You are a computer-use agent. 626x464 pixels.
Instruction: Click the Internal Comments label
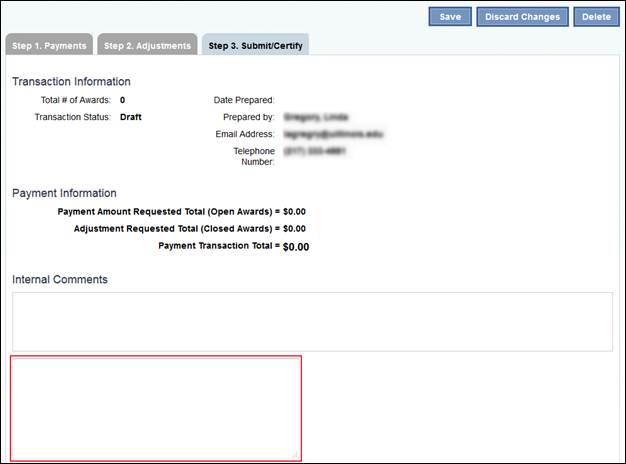59,279
